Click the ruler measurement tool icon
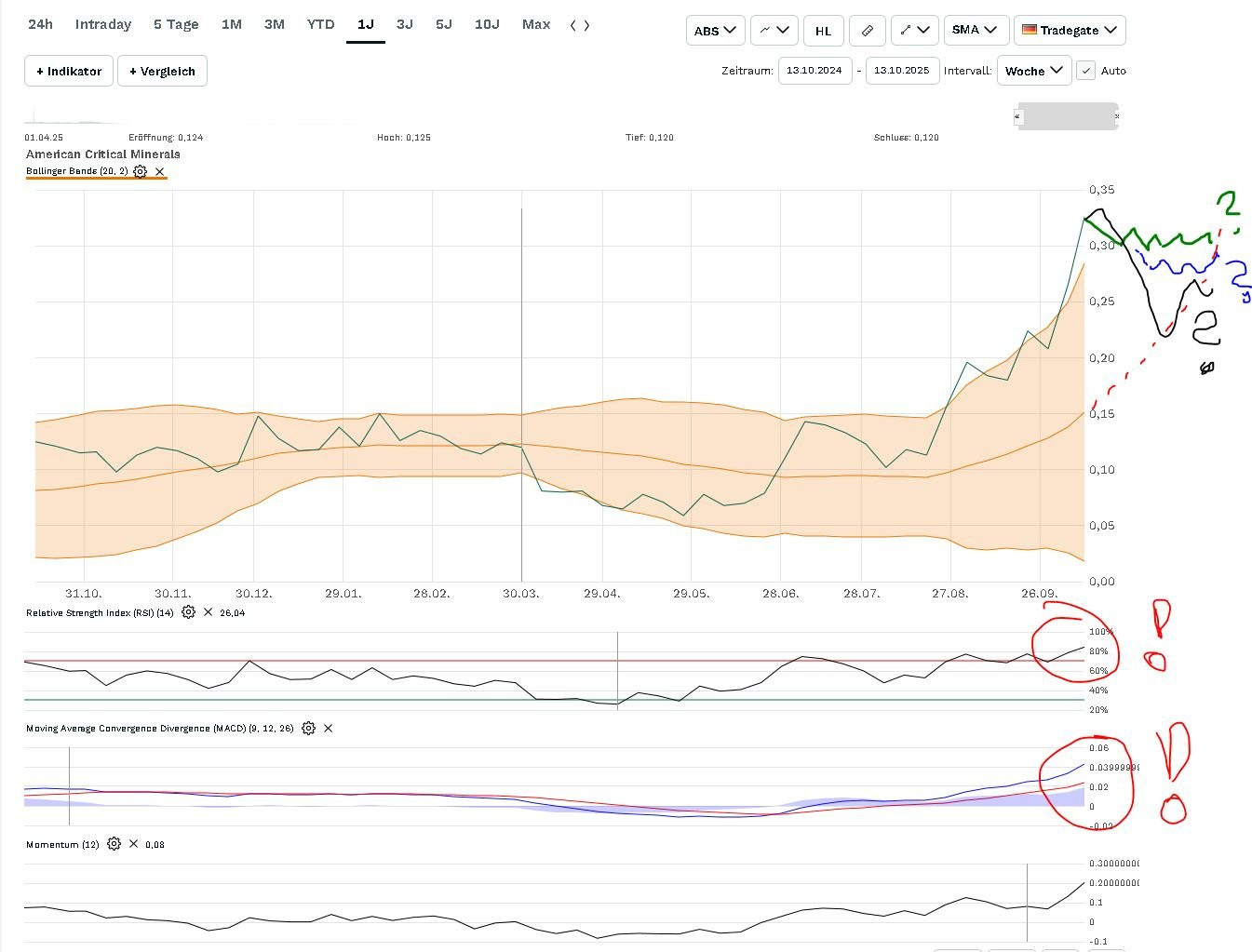This screenshot has width=1252, height=952. click(x=867, y=31)
